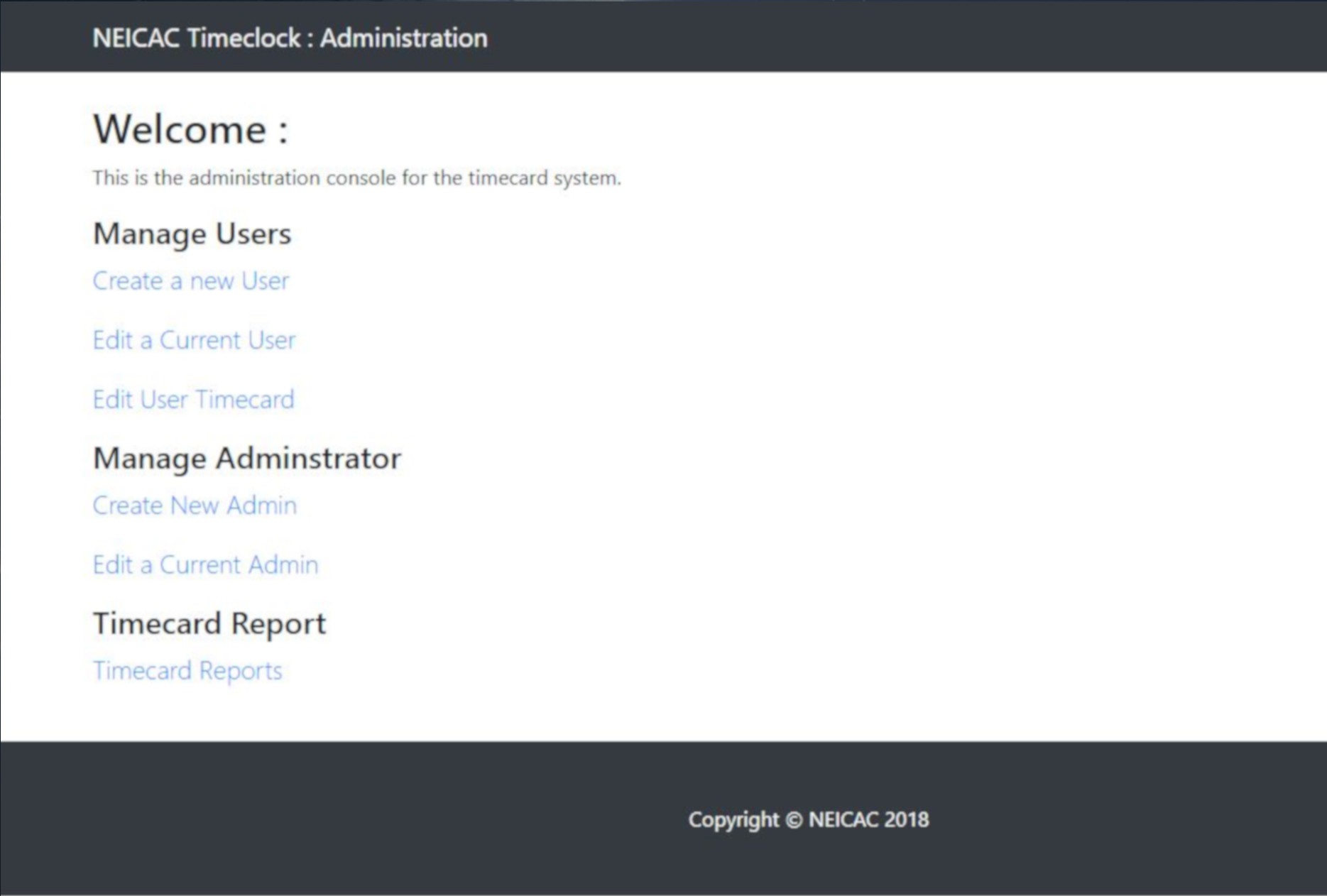Open the Create a new User link
This screenshot has width=1327, height=896.
click(x=190, y=281)
